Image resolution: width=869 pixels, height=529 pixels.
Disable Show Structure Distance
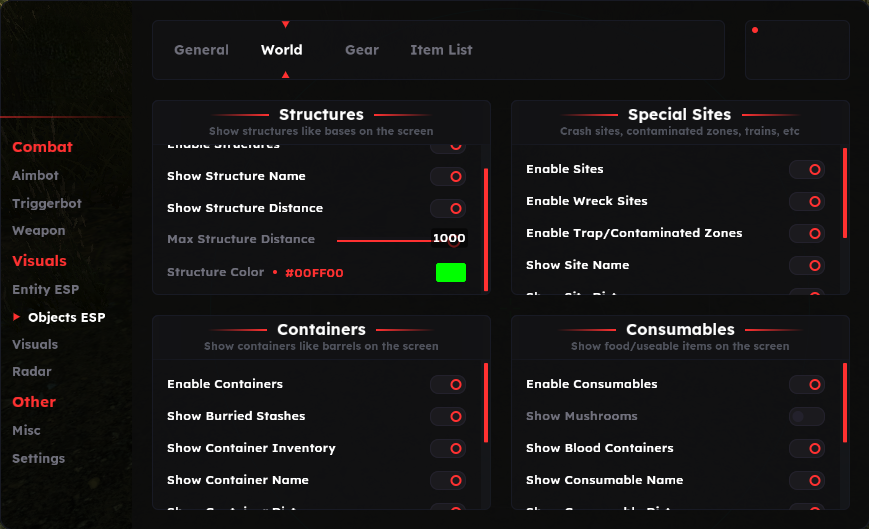[x=448, y=208]
